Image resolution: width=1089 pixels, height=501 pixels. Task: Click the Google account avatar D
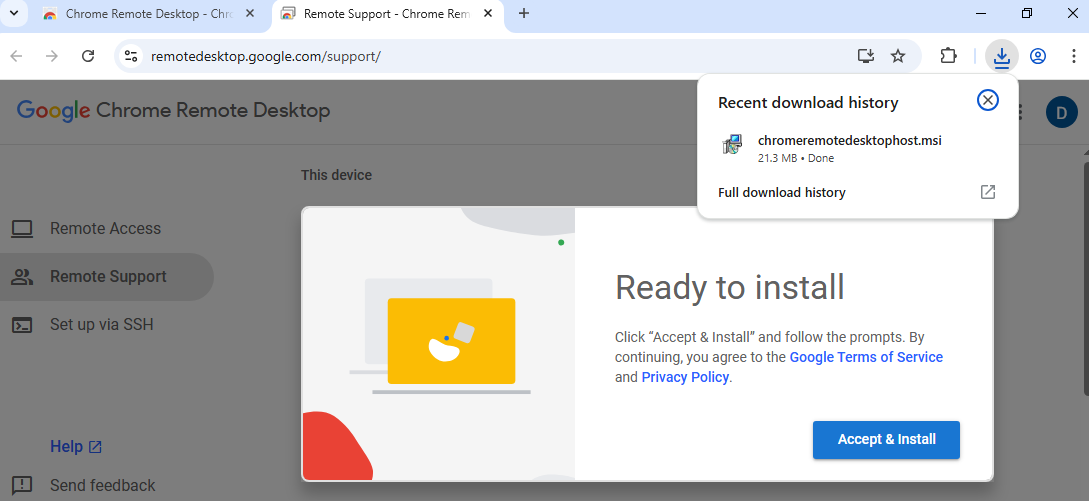(1061, 112)
